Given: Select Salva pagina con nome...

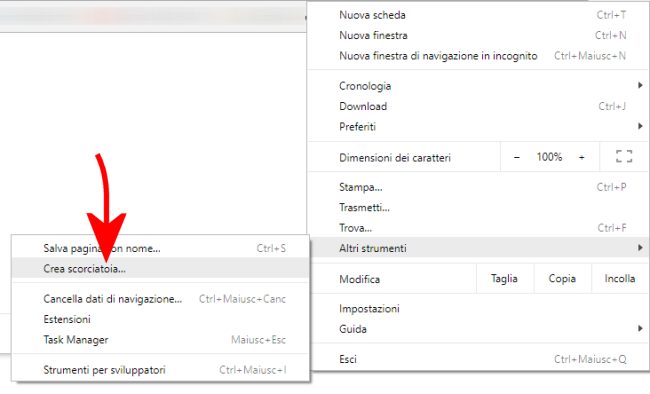Looking at the screenshot, I should (160, 248).
